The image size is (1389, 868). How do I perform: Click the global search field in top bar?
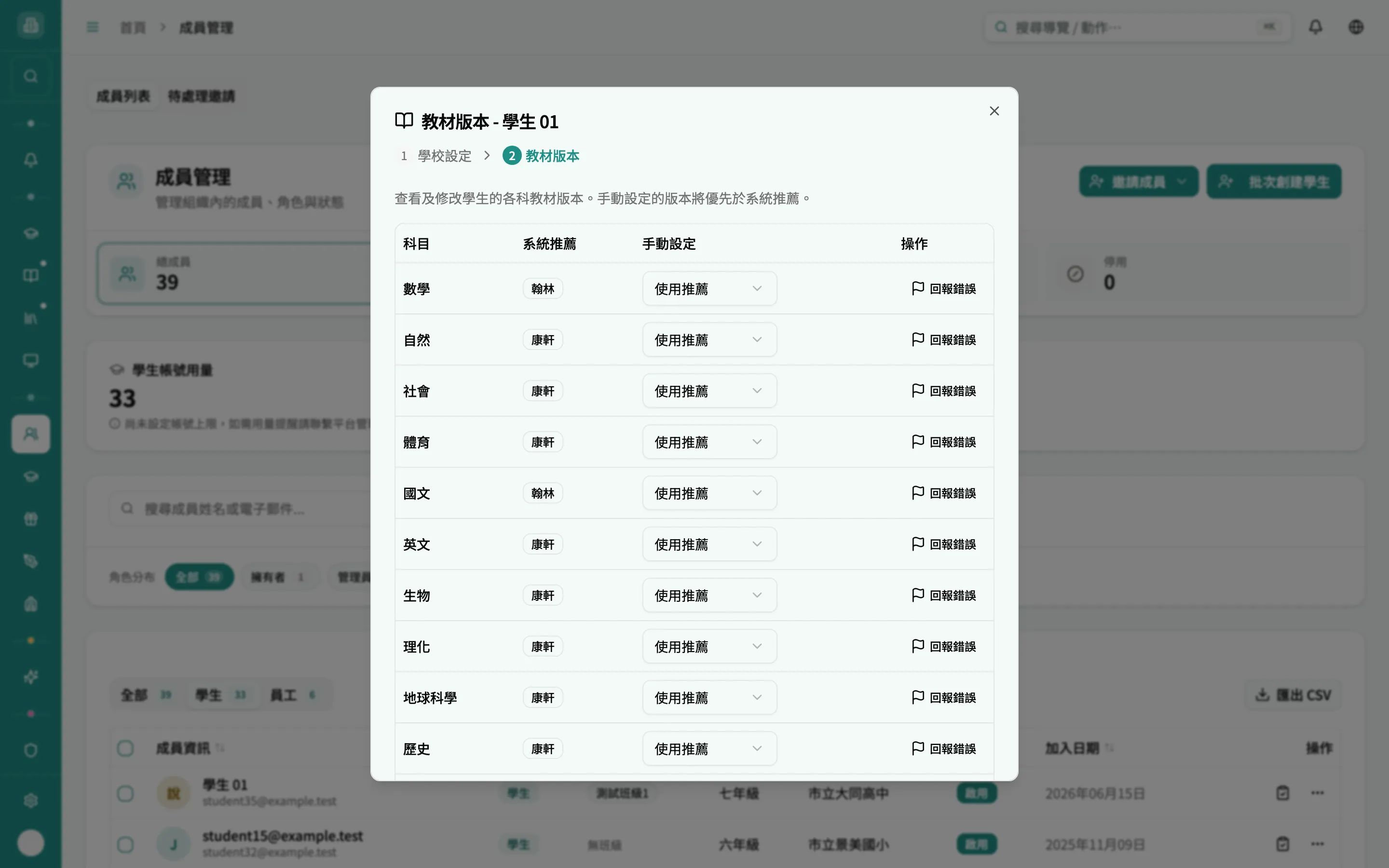click(x=1138, y=27)
